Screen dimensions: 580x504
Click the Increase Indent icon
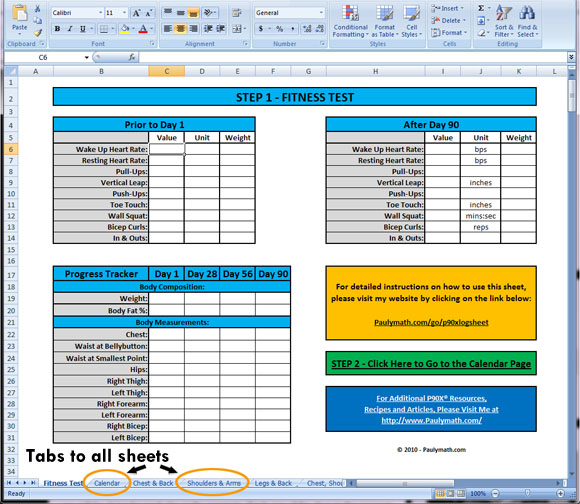[x=221, y=28]
